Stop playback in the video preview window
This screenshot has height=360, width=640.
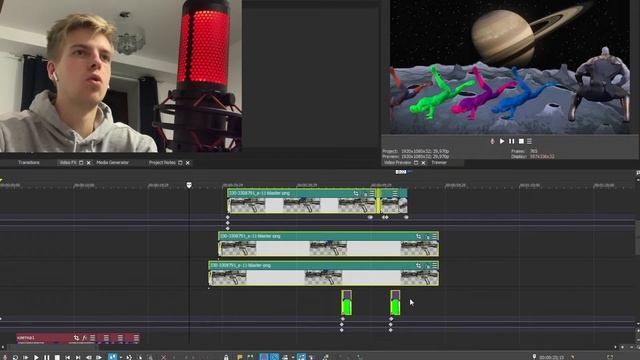(x=521, y=141)
